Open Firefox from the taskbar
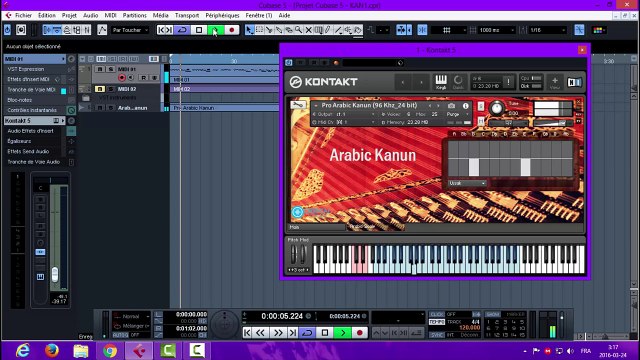Image resolution: width=640 pixels, height=360 pixels. [52, 351]
